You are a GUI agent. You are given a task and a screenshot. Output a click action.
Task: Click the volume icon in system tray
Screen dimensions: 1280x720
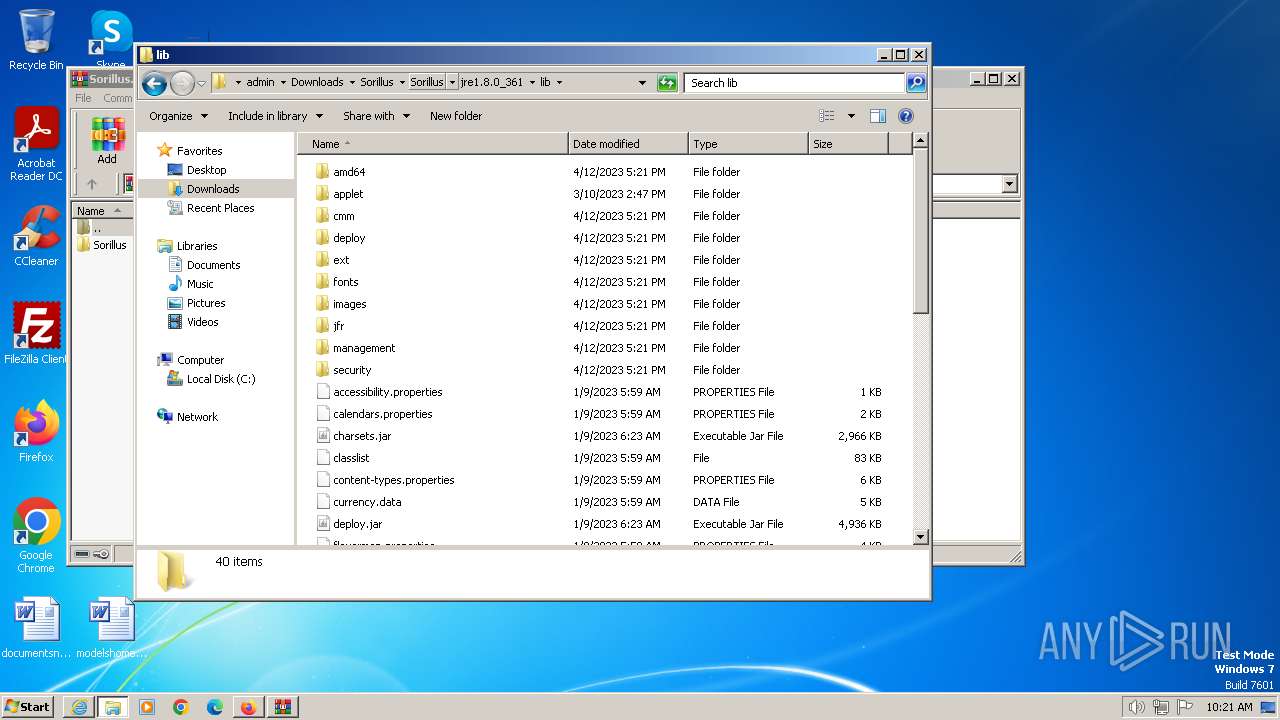point(1136,707)
